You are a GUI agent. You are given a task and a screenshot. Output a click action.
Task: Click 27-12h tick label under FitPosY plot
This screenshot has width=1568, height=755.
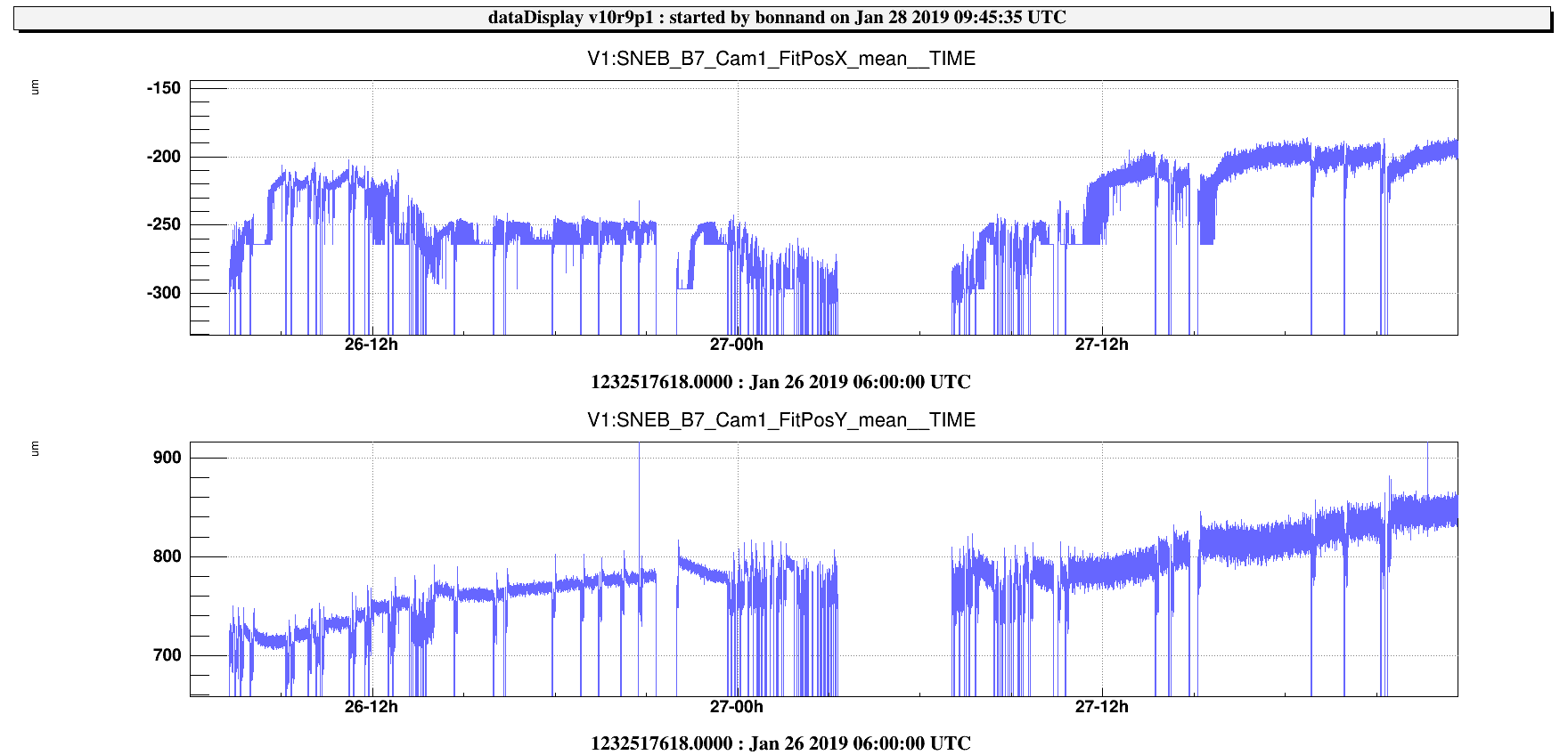click(x=1102, y=707)
